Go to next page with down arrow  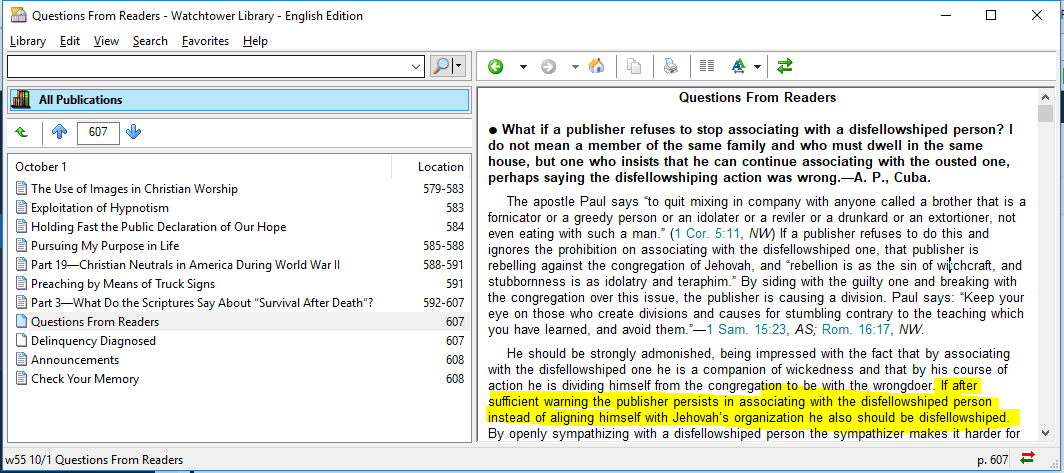[134, 132]
